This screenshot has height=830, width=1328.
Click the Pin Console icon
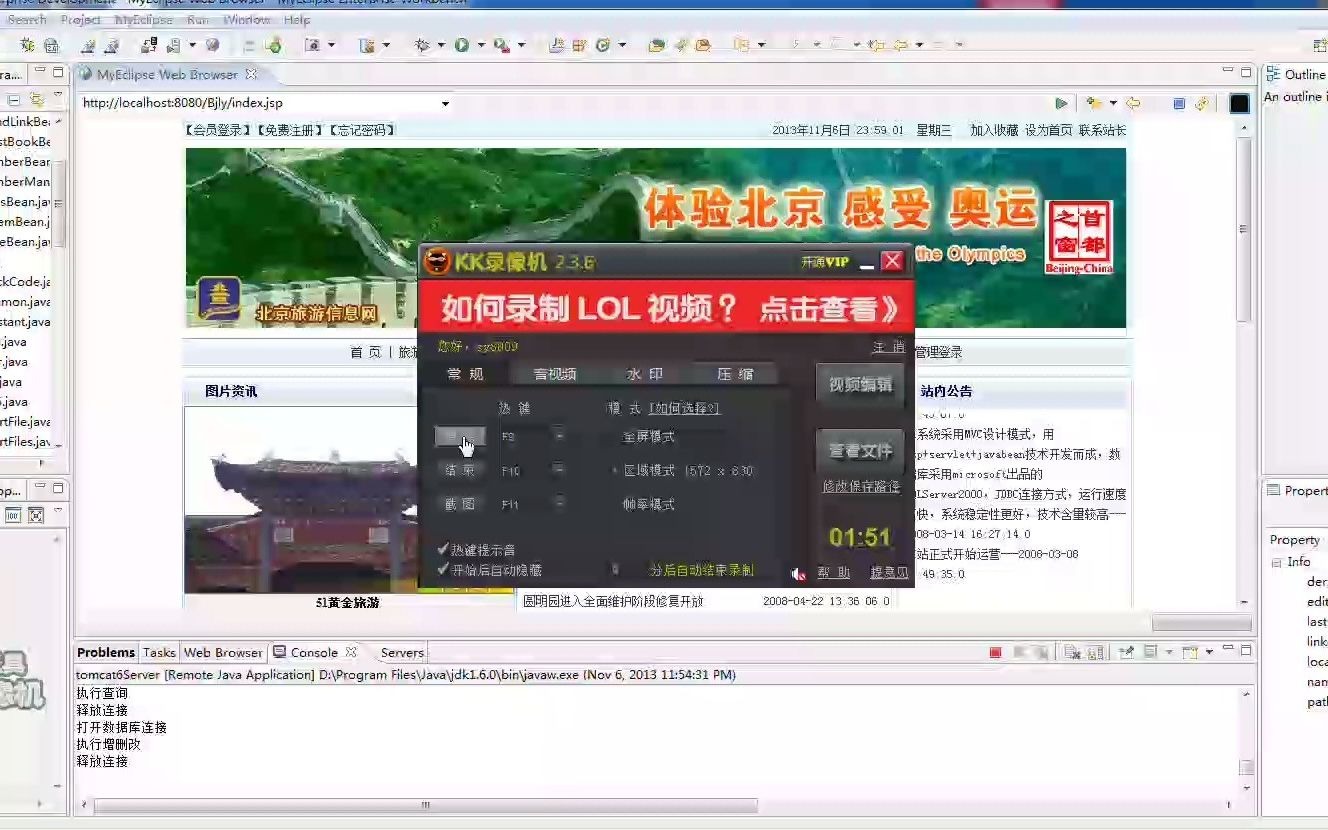pos(1127,652)
